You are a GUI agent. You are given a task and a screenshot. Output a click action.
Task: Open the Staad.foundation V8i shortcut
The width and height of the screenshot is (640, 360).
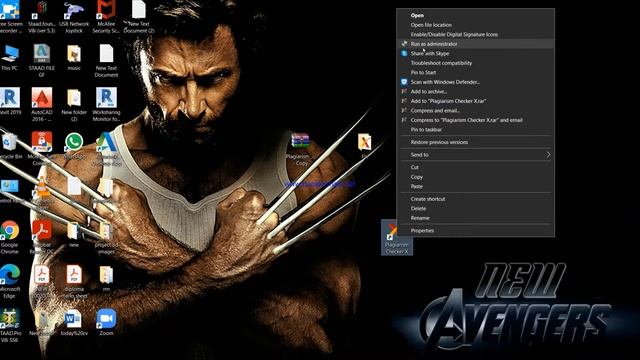point(42,17)
